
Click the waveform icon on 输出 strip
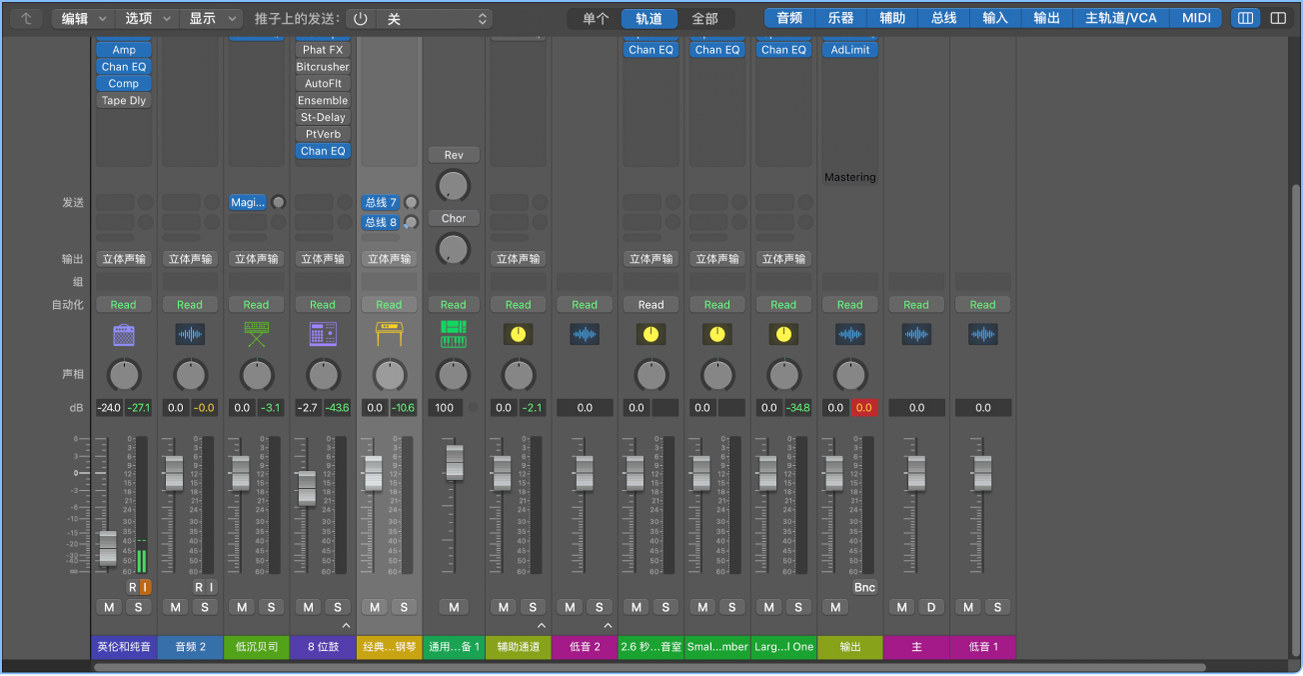(850, 334)
